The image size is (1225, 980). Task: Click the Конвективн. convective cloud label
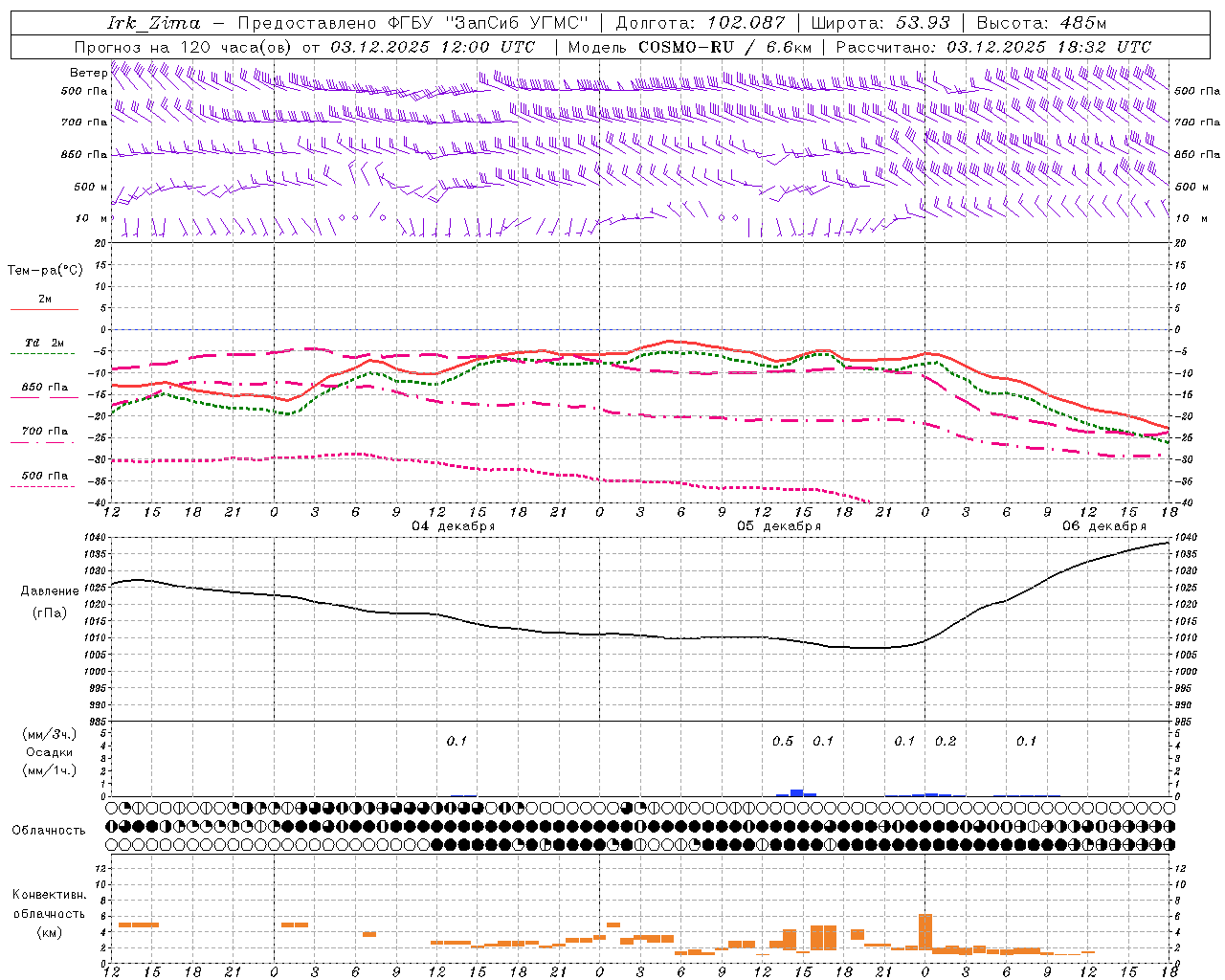[x=49, y=895]
